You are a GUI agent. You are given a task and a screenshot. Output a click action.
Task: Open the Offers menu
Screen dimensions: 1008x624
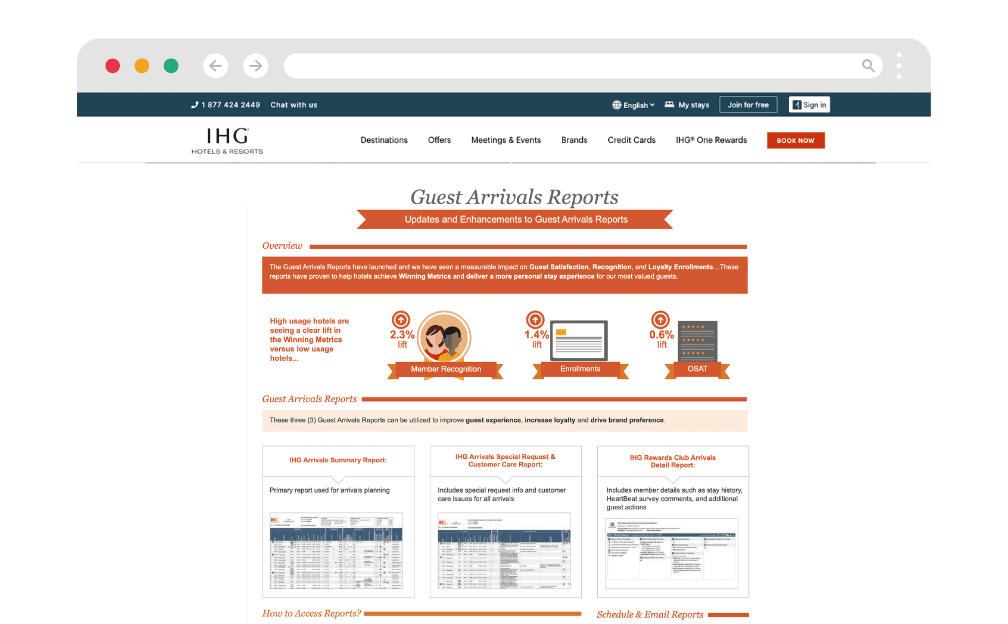tap(440, 140)
